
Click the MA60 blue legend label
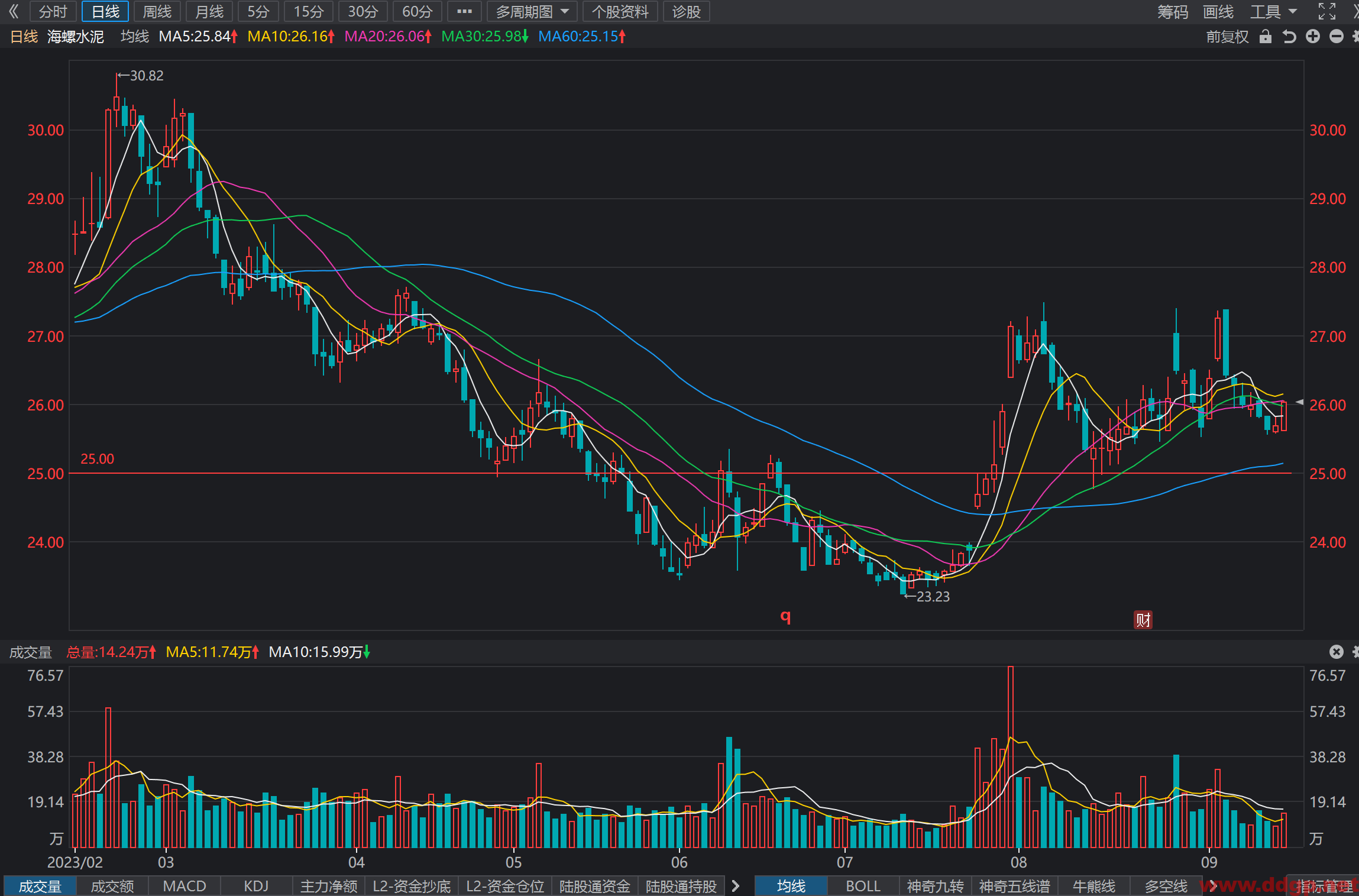582,37
